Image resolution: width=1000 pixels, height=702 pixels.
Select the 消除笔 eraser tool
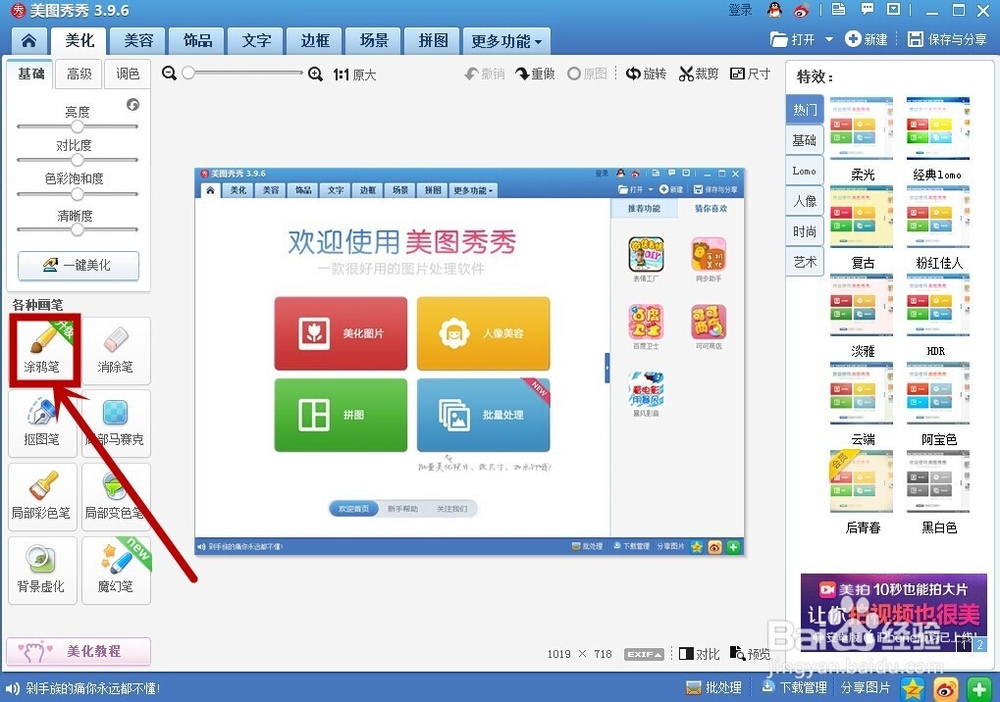(116, 351)
